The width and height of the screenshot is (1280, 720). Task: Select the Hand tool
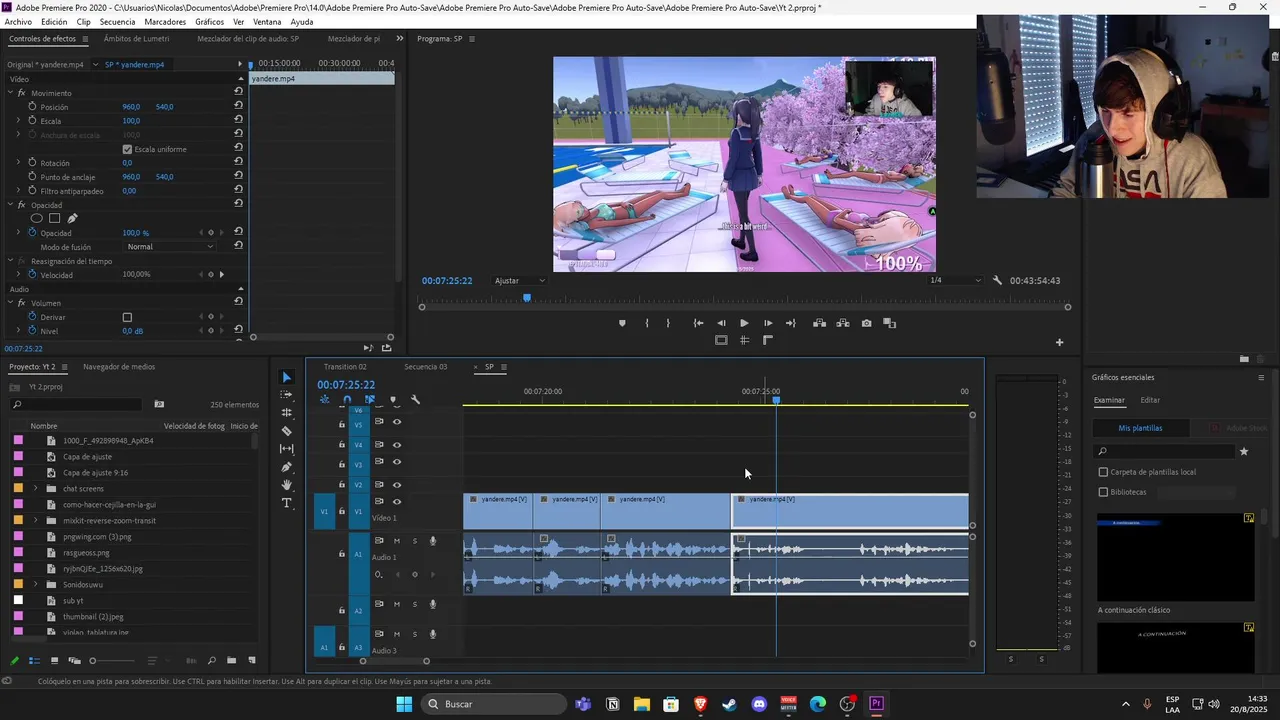[x=287, y=485]
